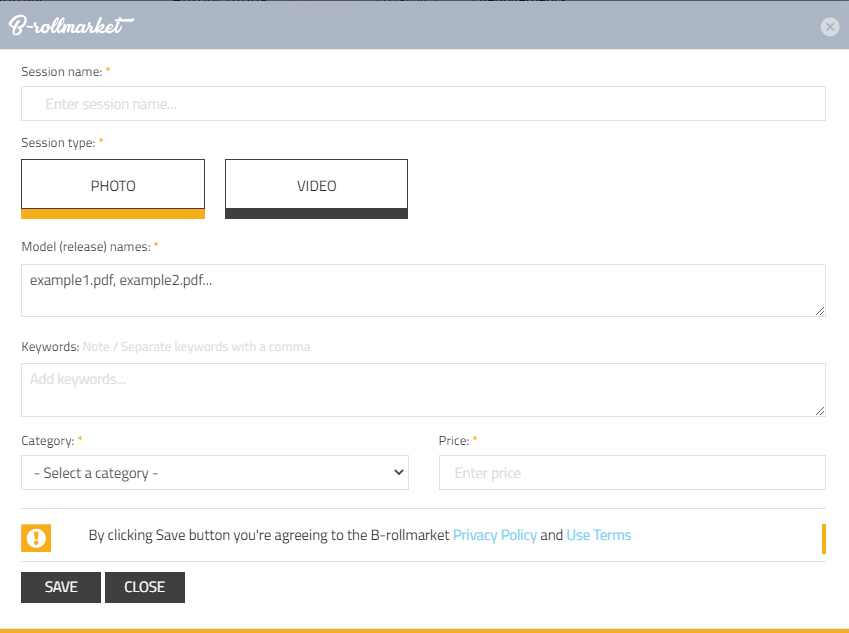Click the Price label
The height and width of the screenshot is (633, 849).
coord(453,440)
